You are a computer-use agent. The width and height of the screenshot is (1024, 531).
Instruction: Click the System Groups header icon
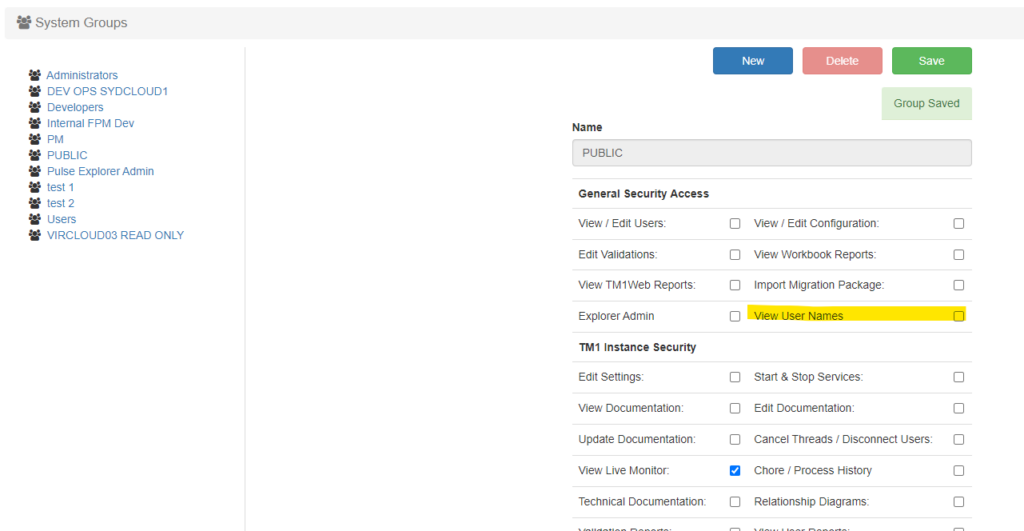point(24,22)
